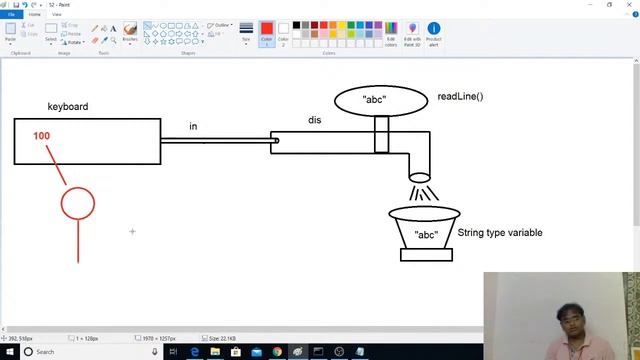The image size is (640, 360).
Task: Open the Mail app from the taskbar
Action: (x=256, y=352)
